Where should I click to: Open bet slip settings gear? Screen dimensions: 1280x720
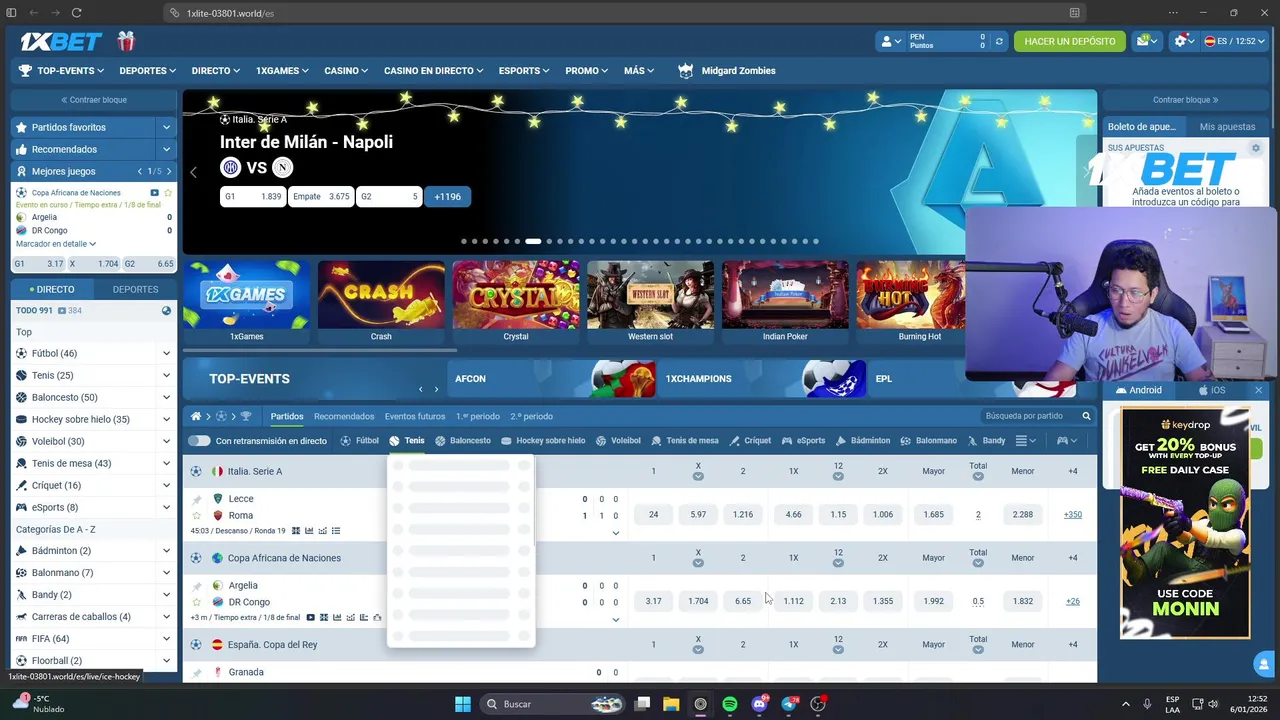coord(1256,148)
